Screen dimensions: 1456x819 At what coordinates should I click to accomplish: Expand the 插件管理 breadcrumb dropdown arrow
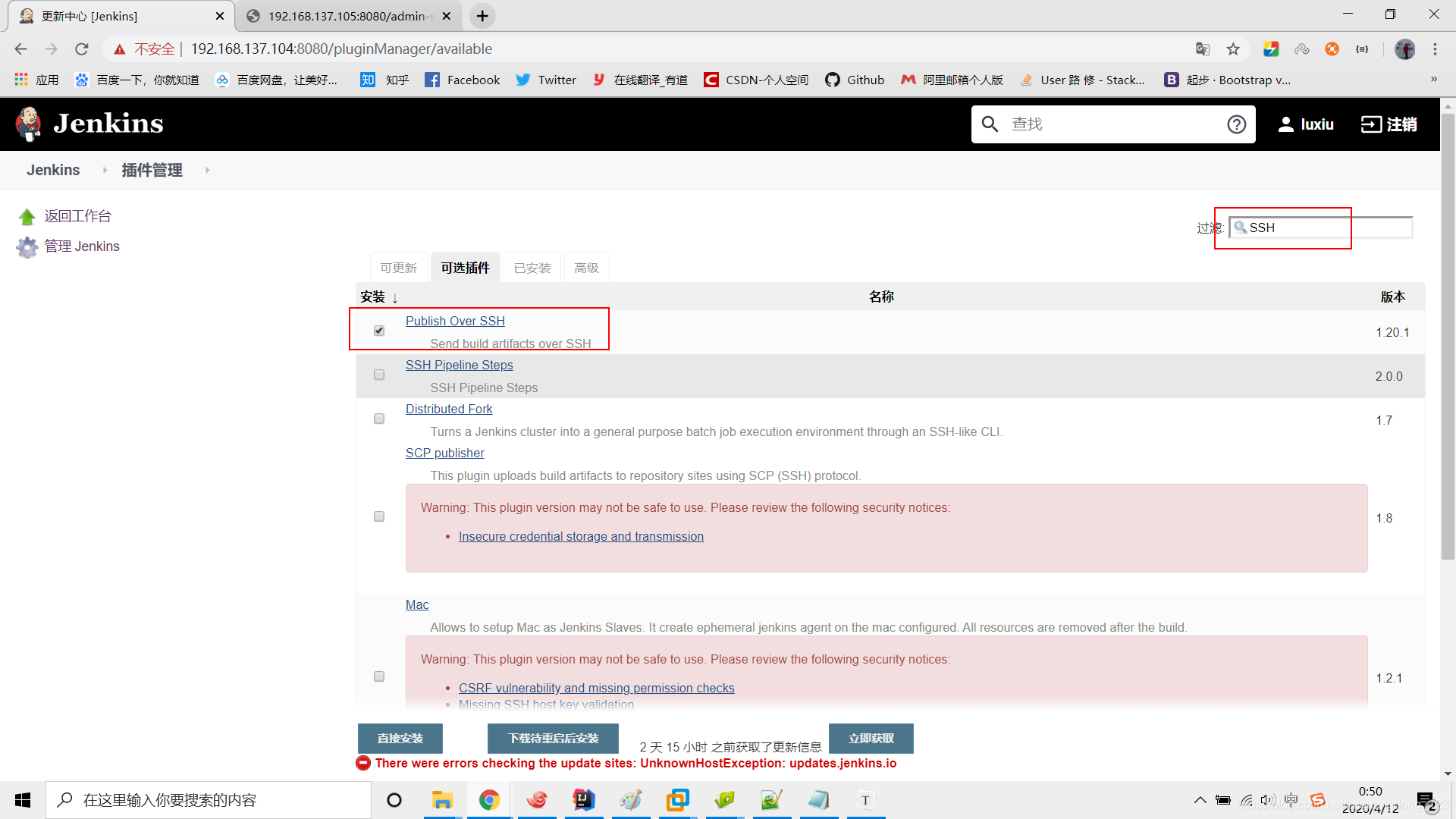(x=207, y=171)
